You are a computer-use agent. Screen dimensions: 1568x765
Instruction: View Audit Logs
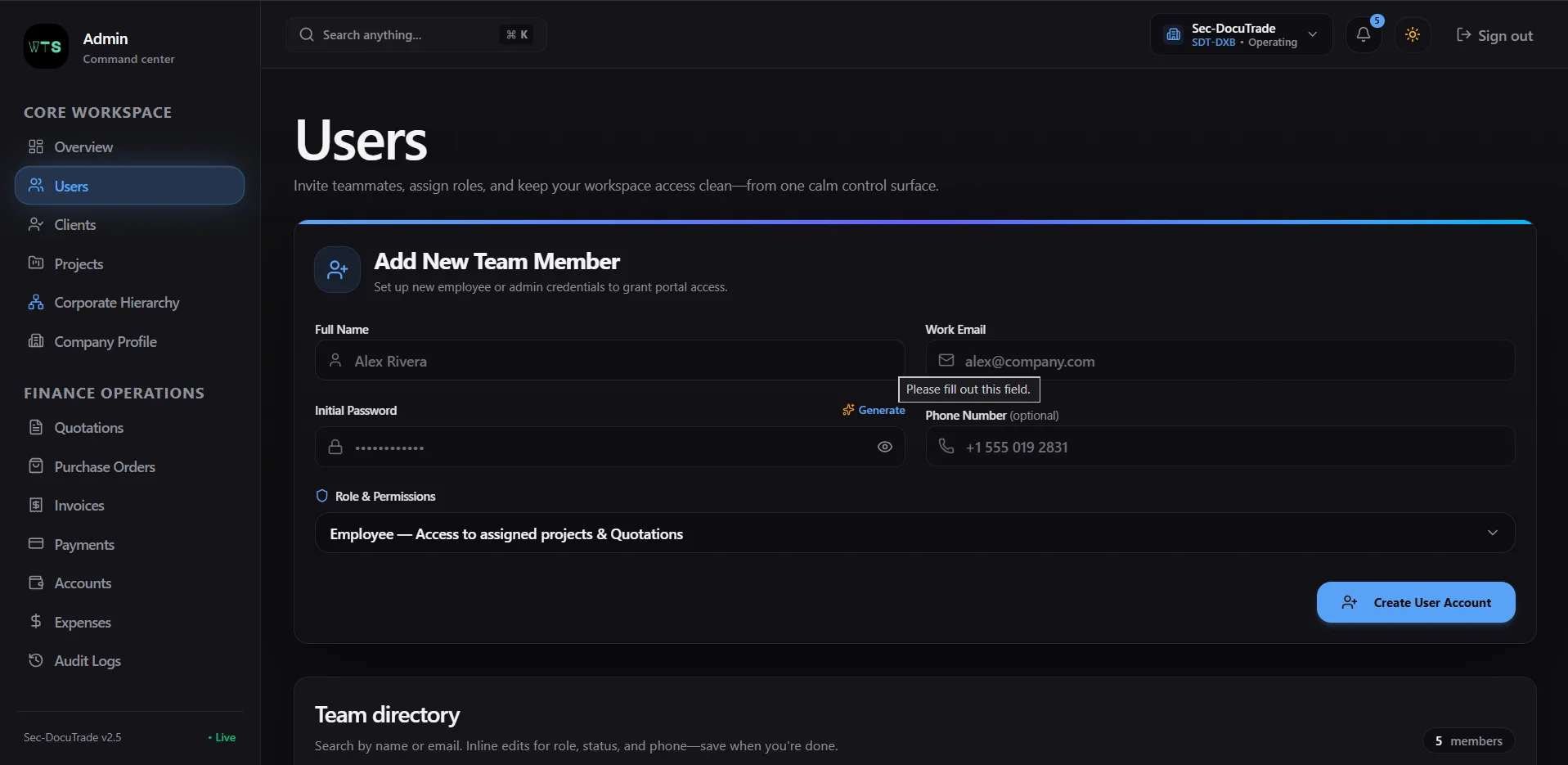pyautogui.click(x=129, y=661)
